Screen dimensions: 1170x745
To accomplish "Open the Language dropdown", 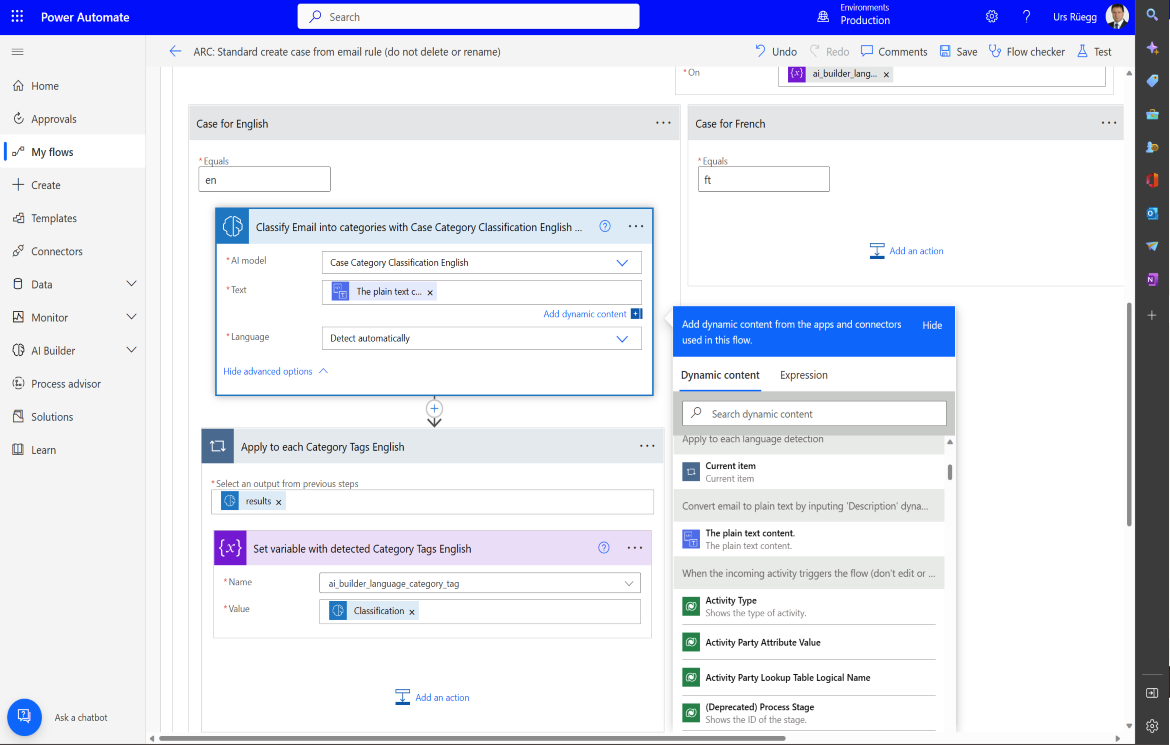I will tap(481, 338).
